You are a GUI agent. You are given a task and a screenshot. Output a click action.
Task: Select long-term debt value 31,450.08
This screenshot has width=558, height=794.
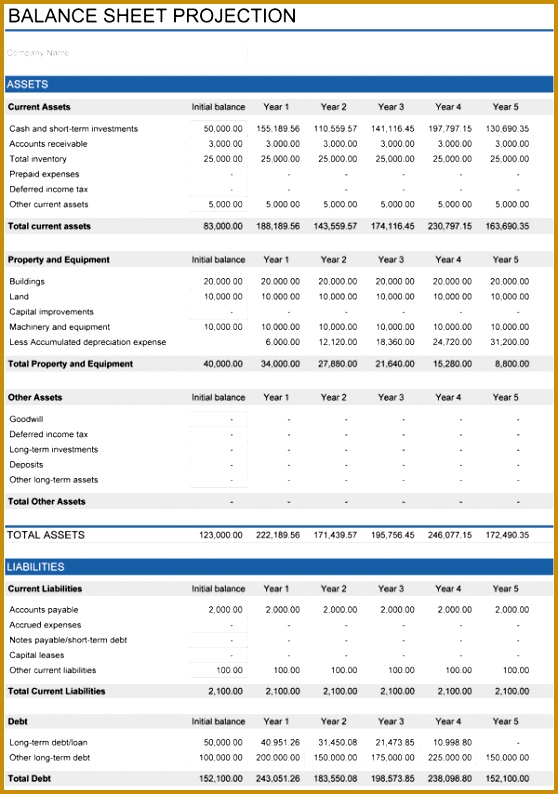coord(337,743)
